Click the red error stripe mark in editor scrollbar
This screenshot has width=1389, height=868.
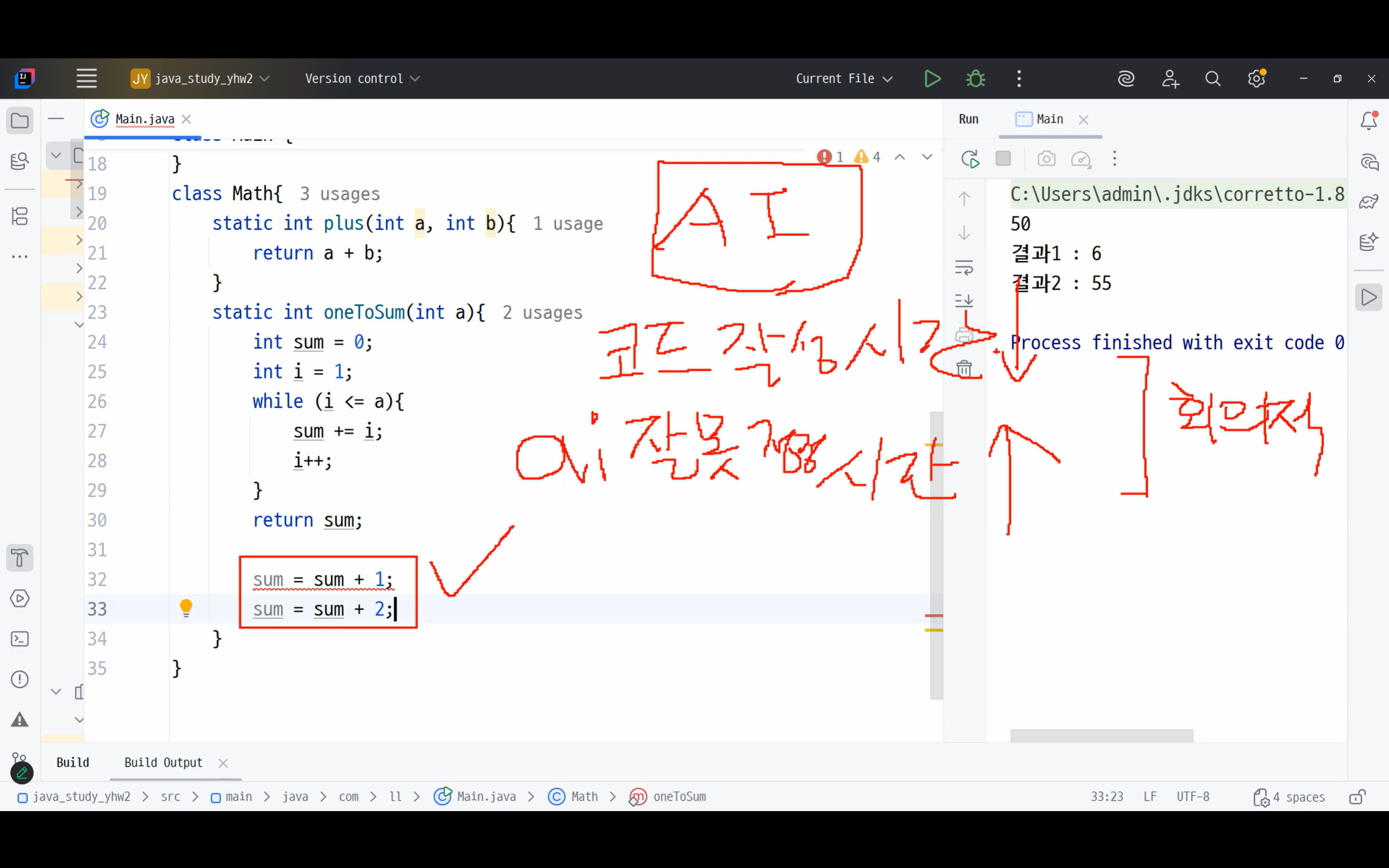point(934,615)
